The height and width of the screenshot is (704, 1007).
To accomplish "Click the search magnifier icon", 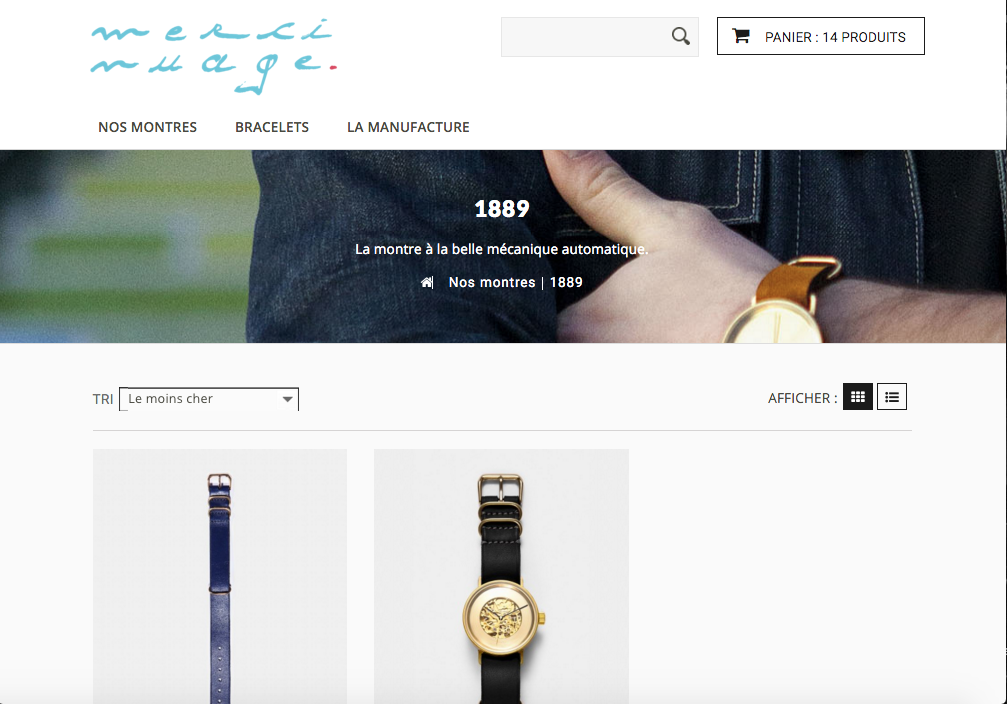I will (681, 37).
